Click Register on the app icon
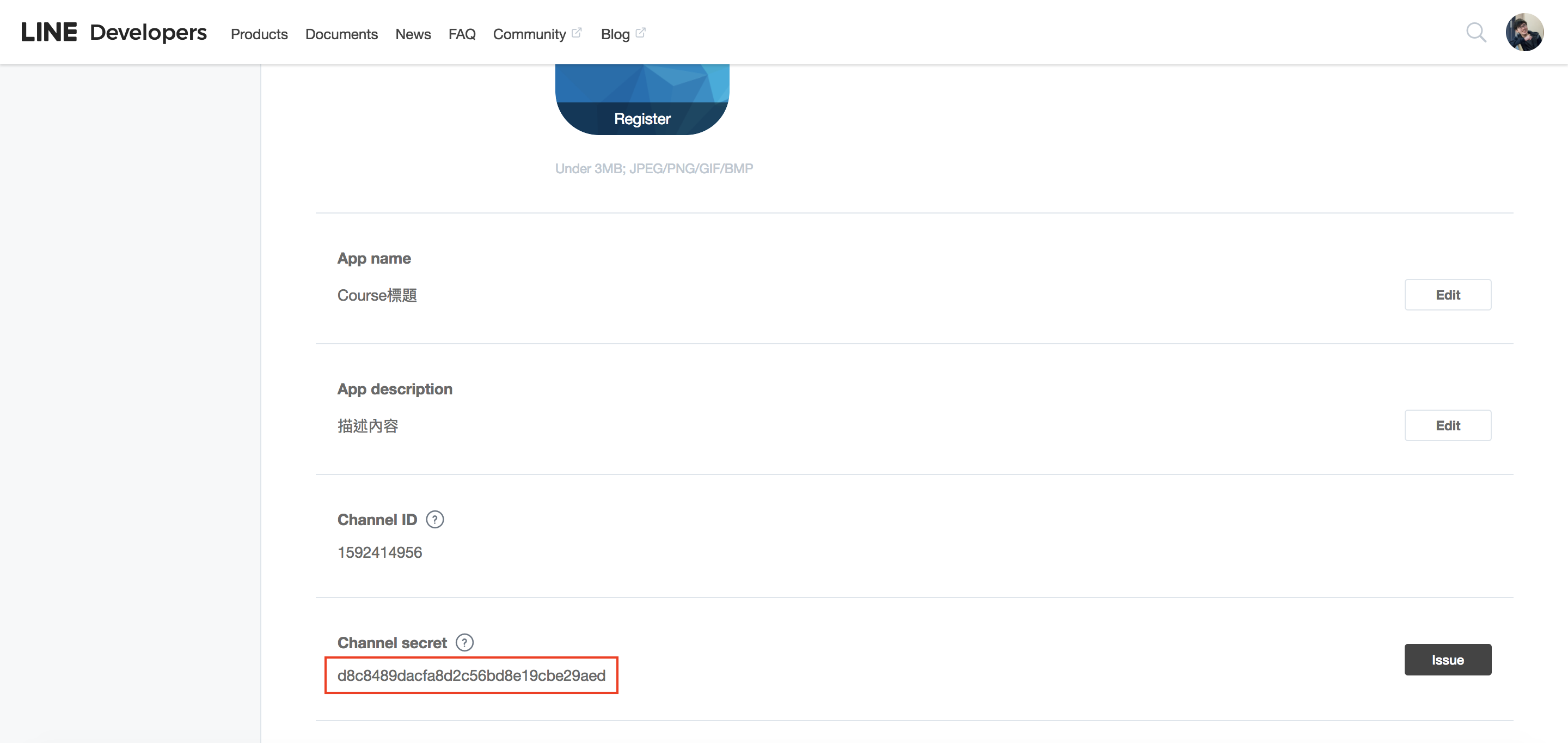The image size is (1568, 743). point(642,119)
